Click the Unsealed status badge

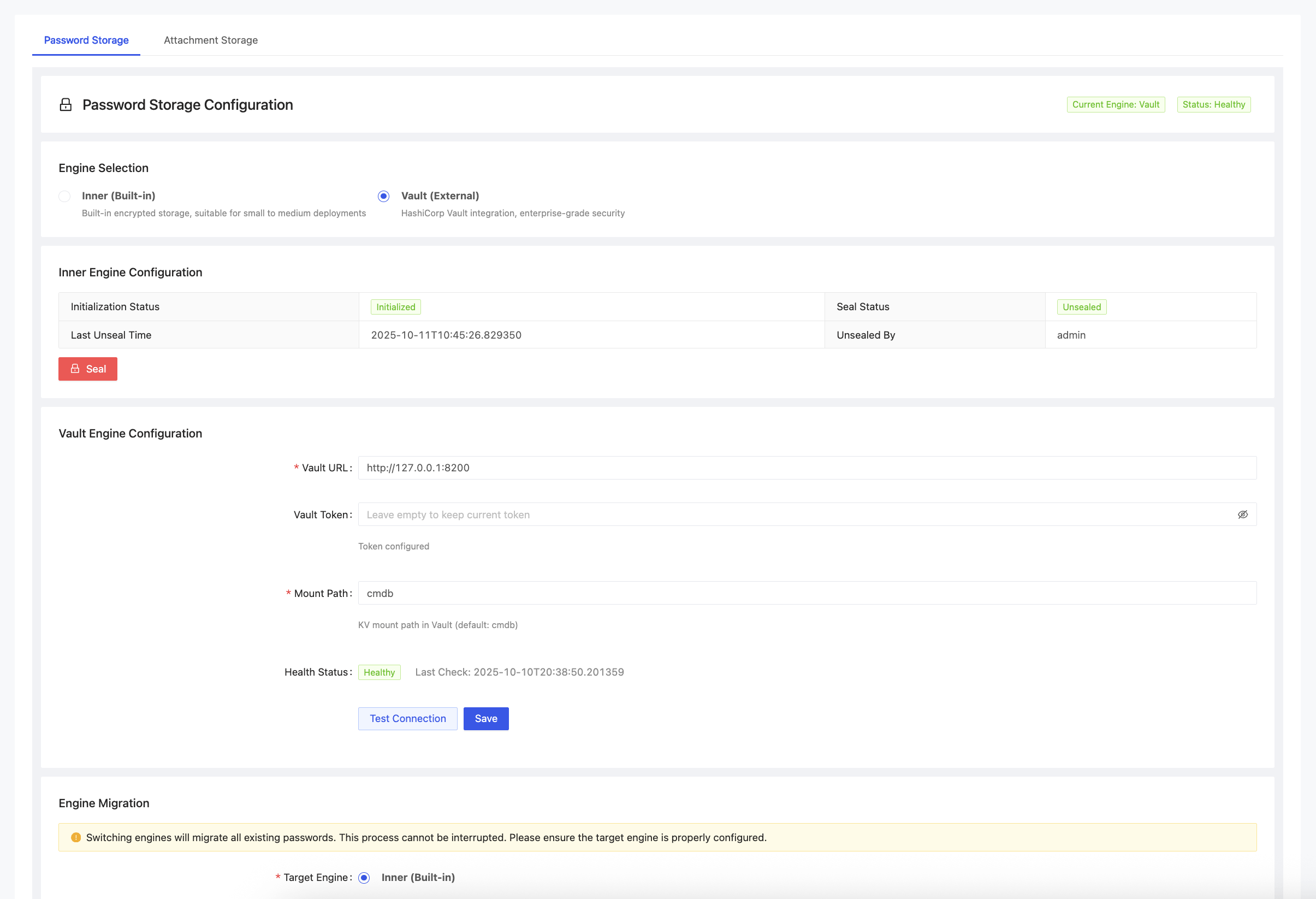click(x=1081, y=307)
